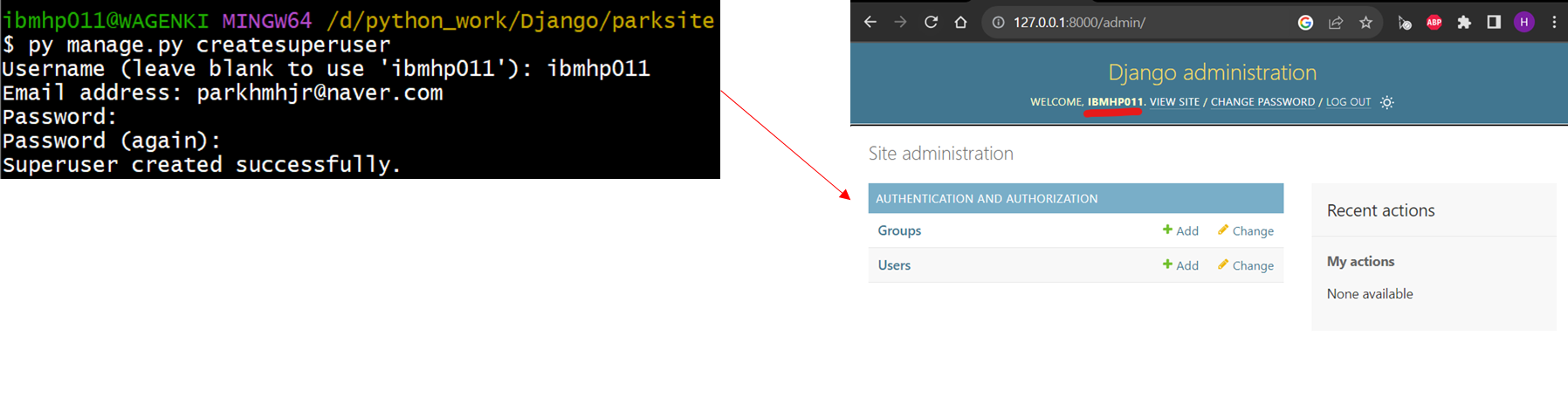Add a new group

(x=1180, y=230)
